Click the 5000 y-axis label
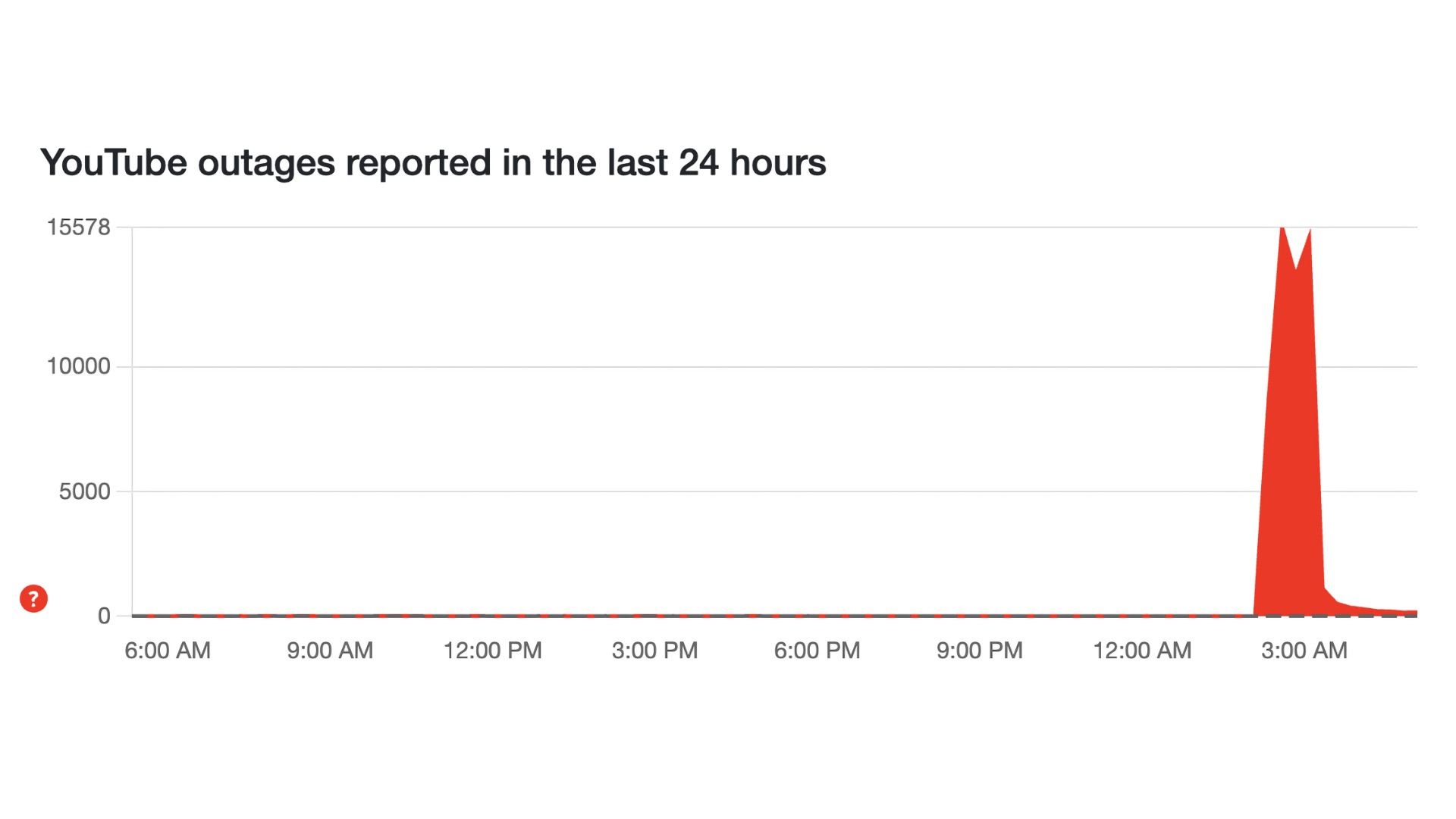The height and width of the screenshot is (819, 1456). tap(85, 491)
